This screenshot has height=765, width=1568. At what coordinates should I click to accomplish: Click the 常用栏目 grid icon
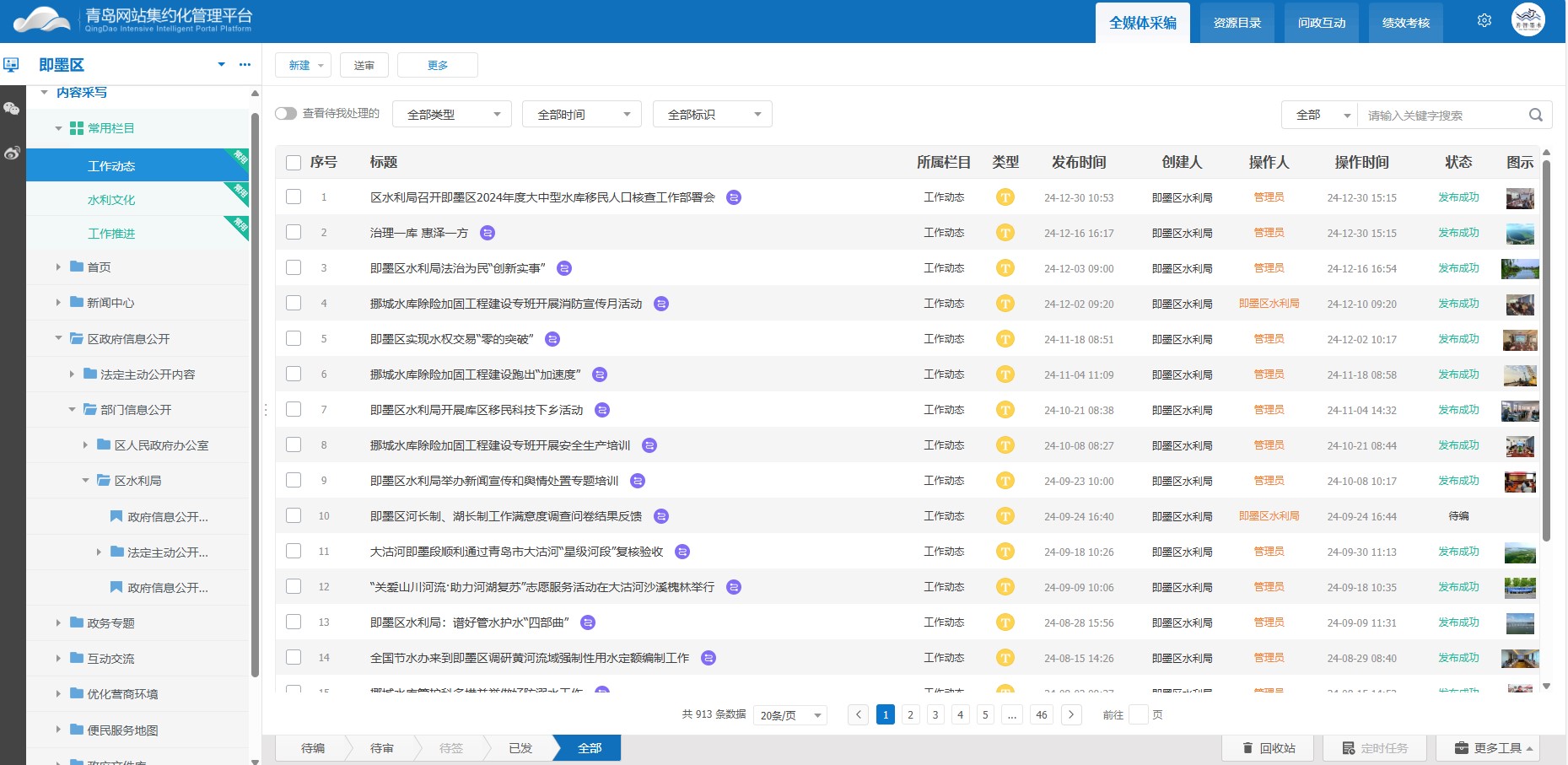click(x=77, y=128)
